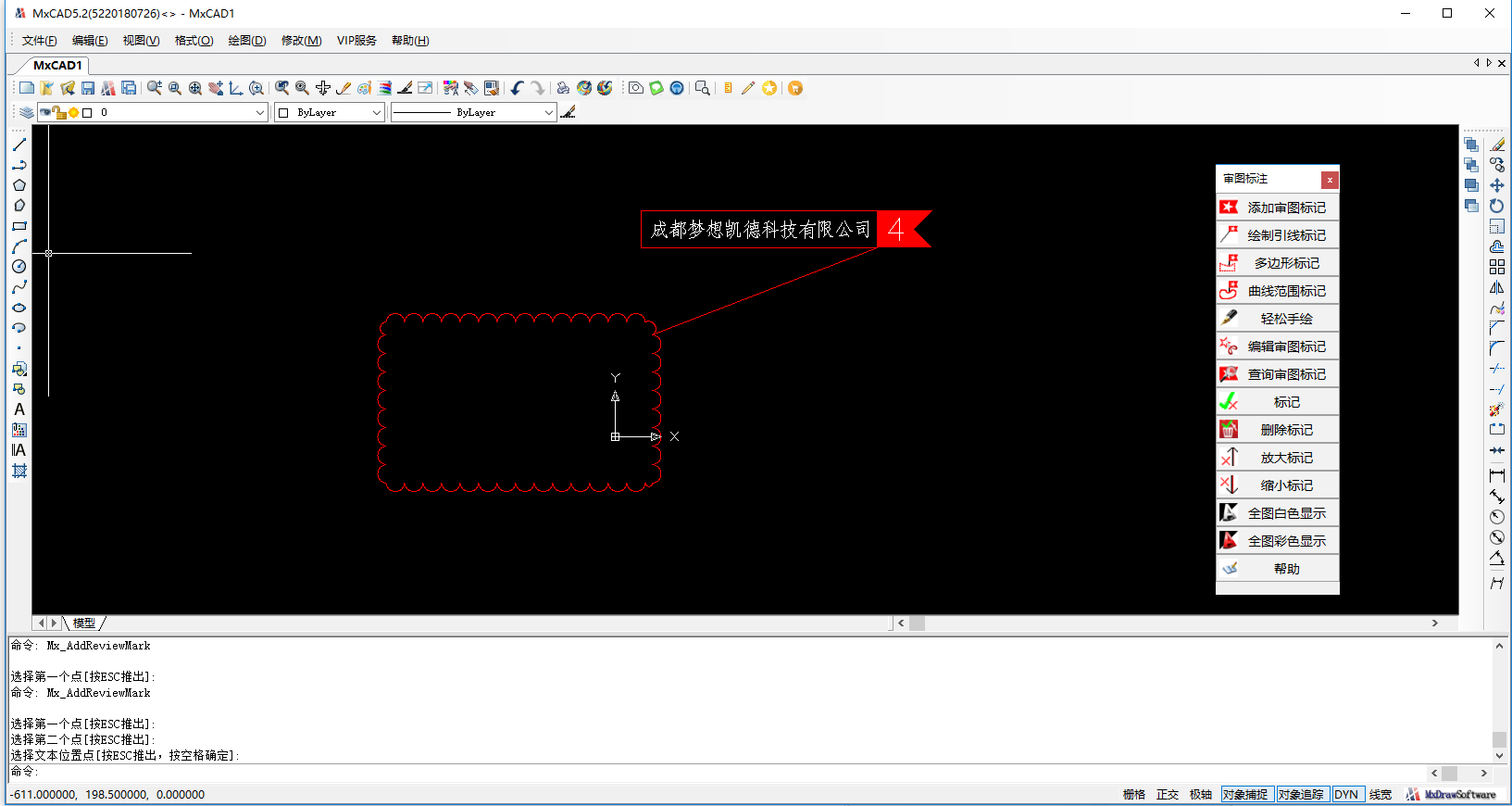
Task: Select the Text tool A
Action: pyautogui.click(x=19, y=409)
